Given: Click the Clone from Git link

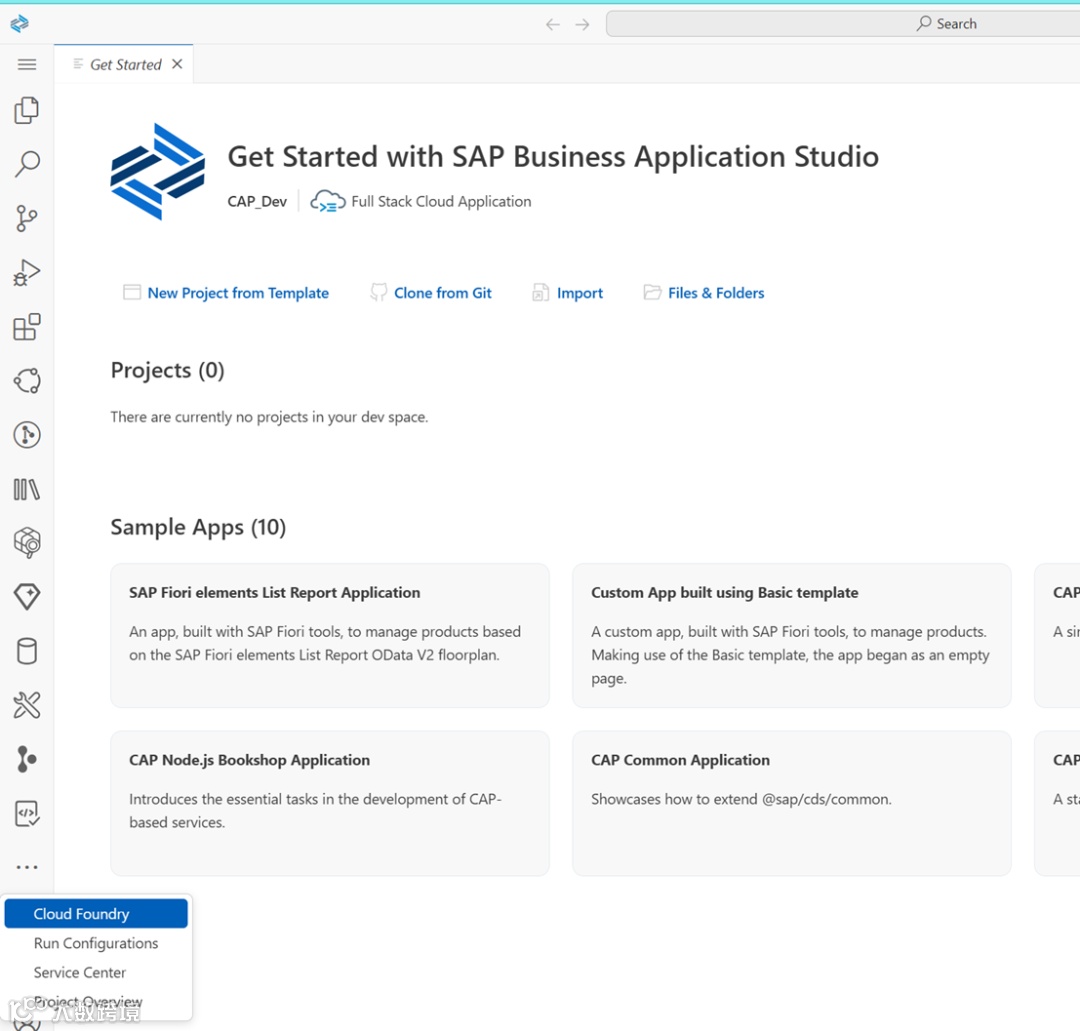Looking at the screenshot, I should click(443, 293).
